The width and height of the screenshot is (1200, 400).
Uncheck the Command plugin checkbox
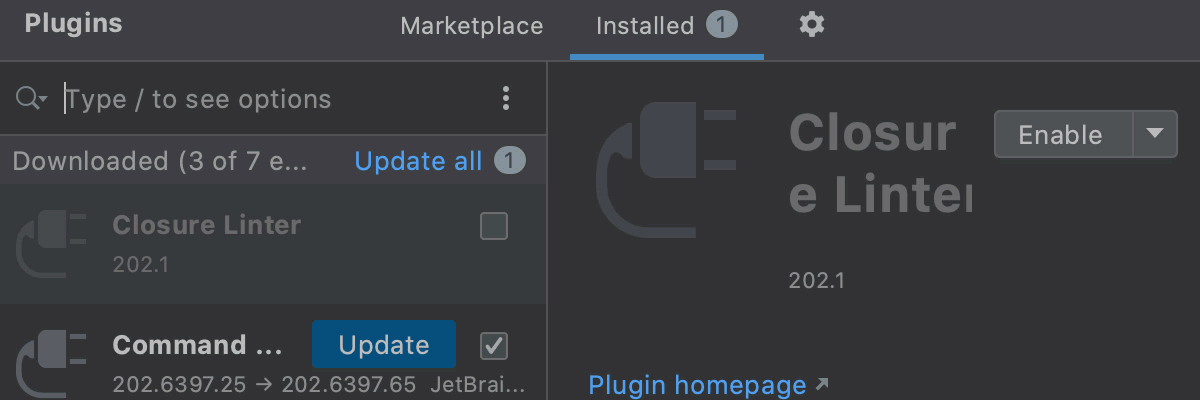coord(494,346)
